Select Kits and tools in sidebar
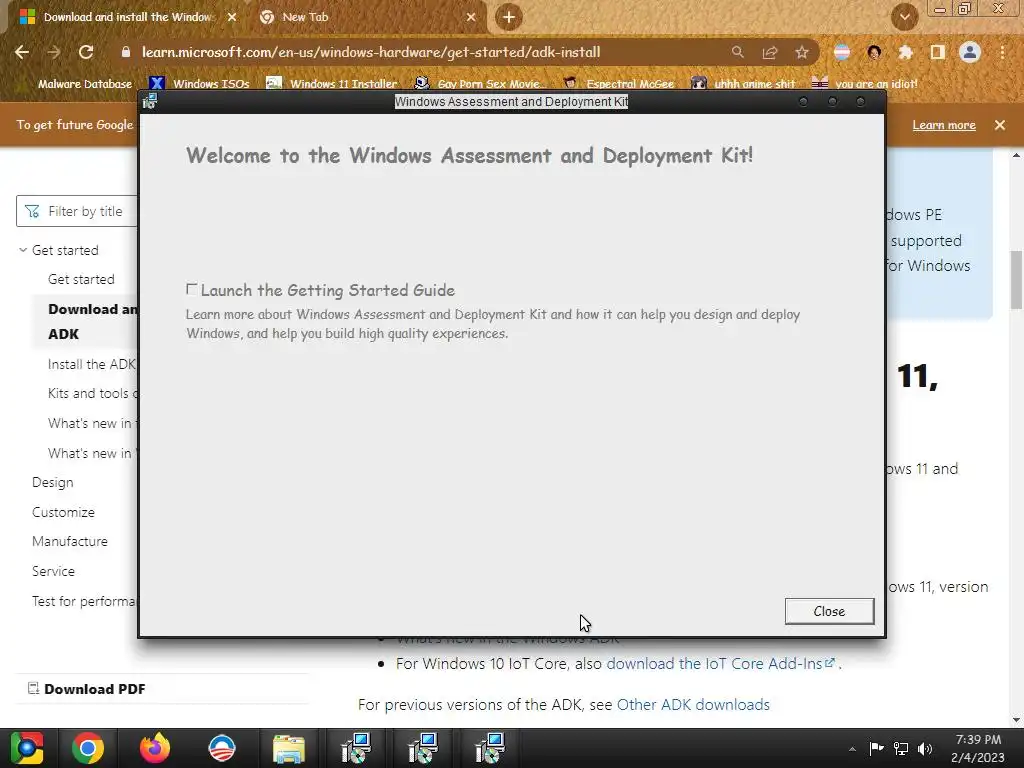The image size is (1024, 768). pos(92,393)
